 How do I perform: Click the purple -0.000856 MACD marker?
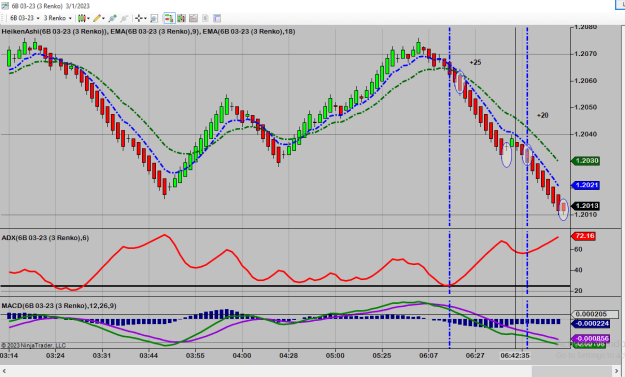[591, 338]
